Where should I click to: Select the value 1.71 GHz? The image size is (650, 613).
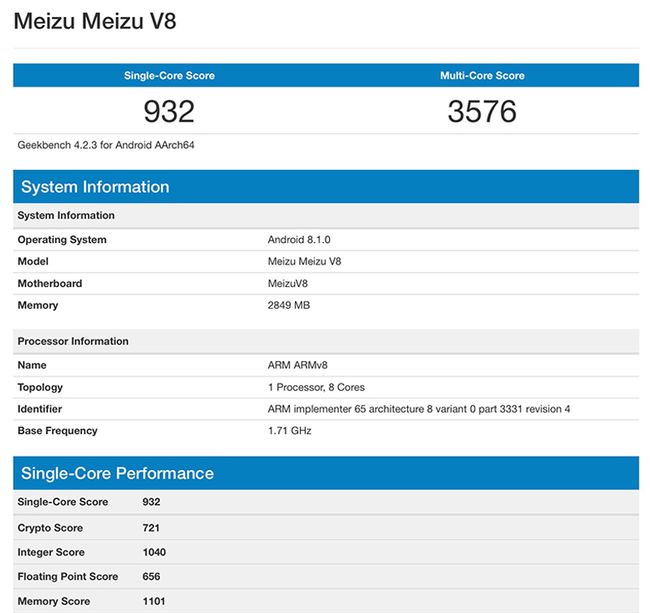289,431
